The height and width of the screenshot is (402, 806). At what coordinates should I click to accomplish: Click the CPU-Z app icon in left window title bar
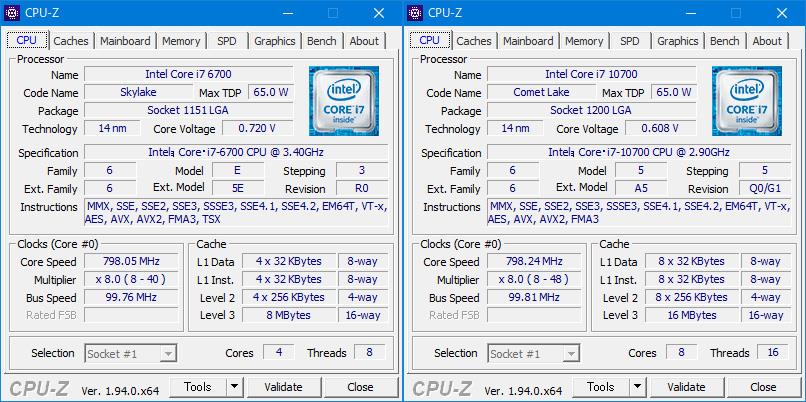tap(12, 13)
